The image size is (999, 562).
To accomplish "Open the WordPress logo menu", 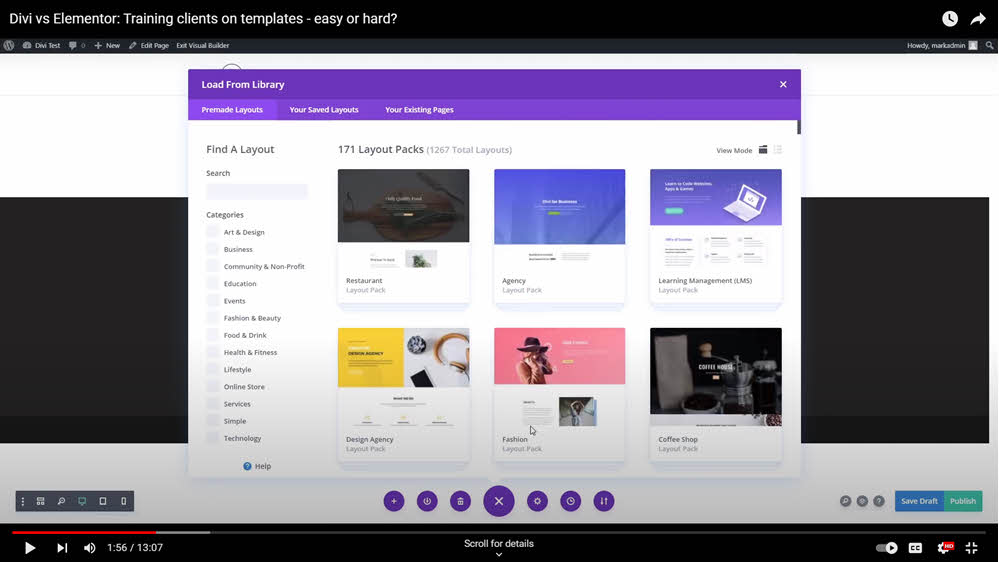I will pyautogui.click(x=9, y=45).
